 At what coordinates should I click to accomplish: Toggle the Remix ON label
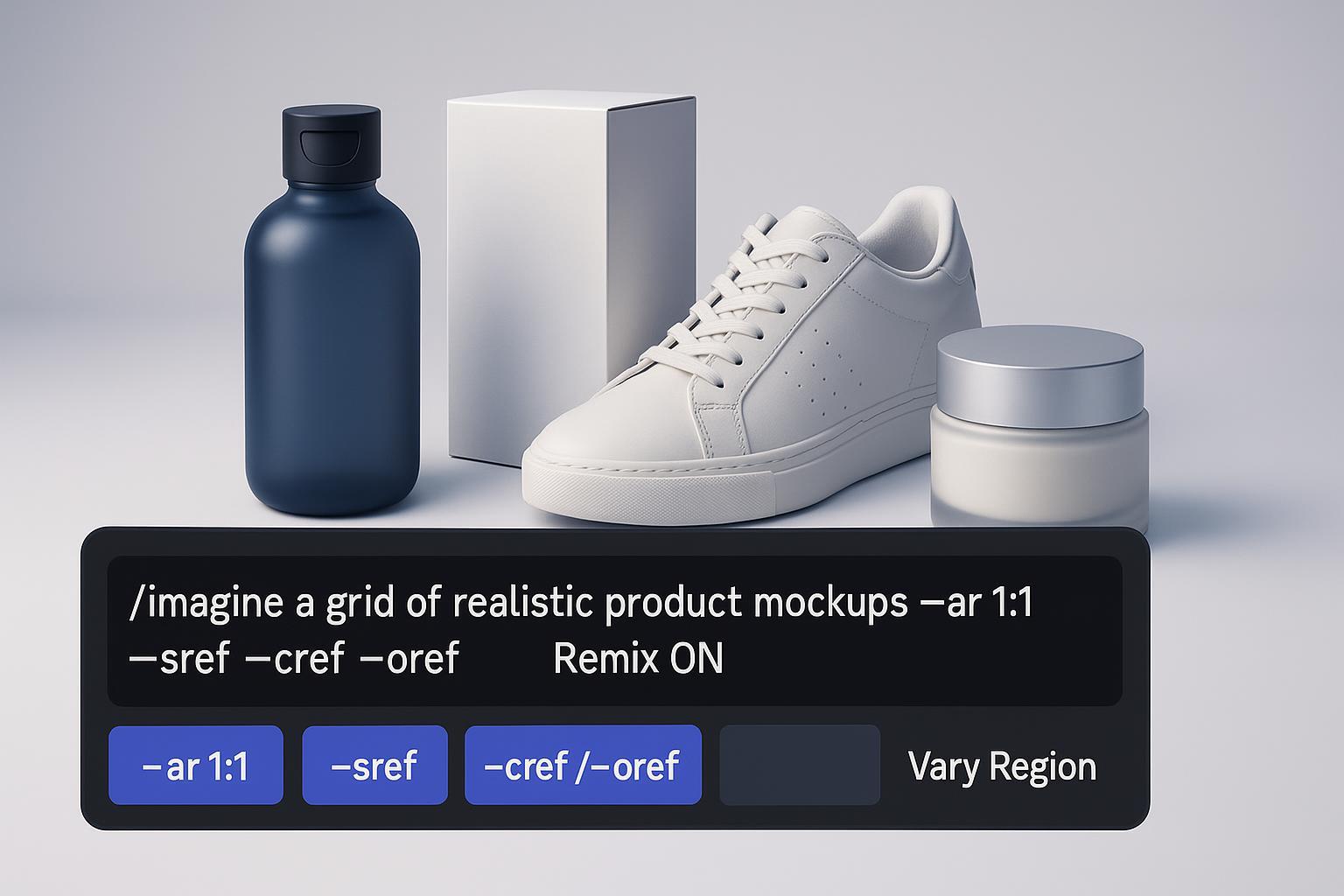(x=639, y=659)
